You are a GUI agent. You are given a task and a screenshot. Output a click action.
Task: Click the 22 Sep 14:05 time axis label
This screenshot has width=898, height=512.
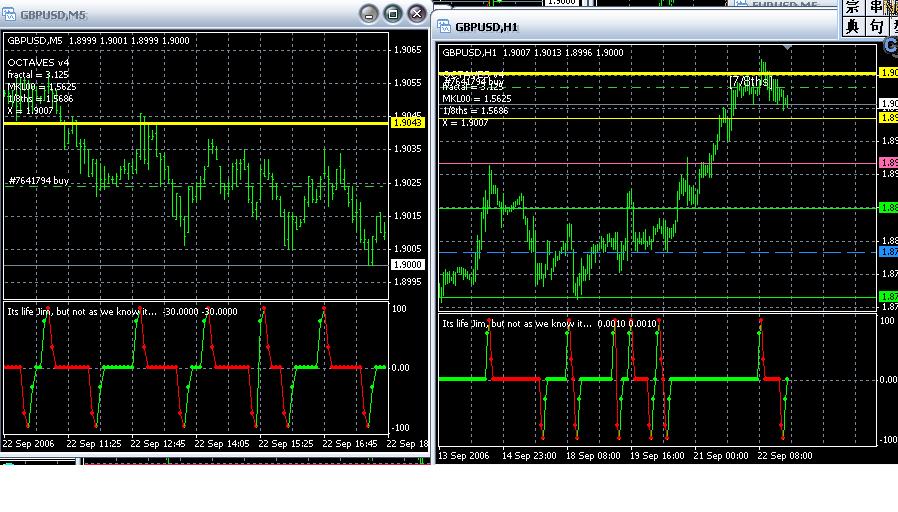pos(222,444)
